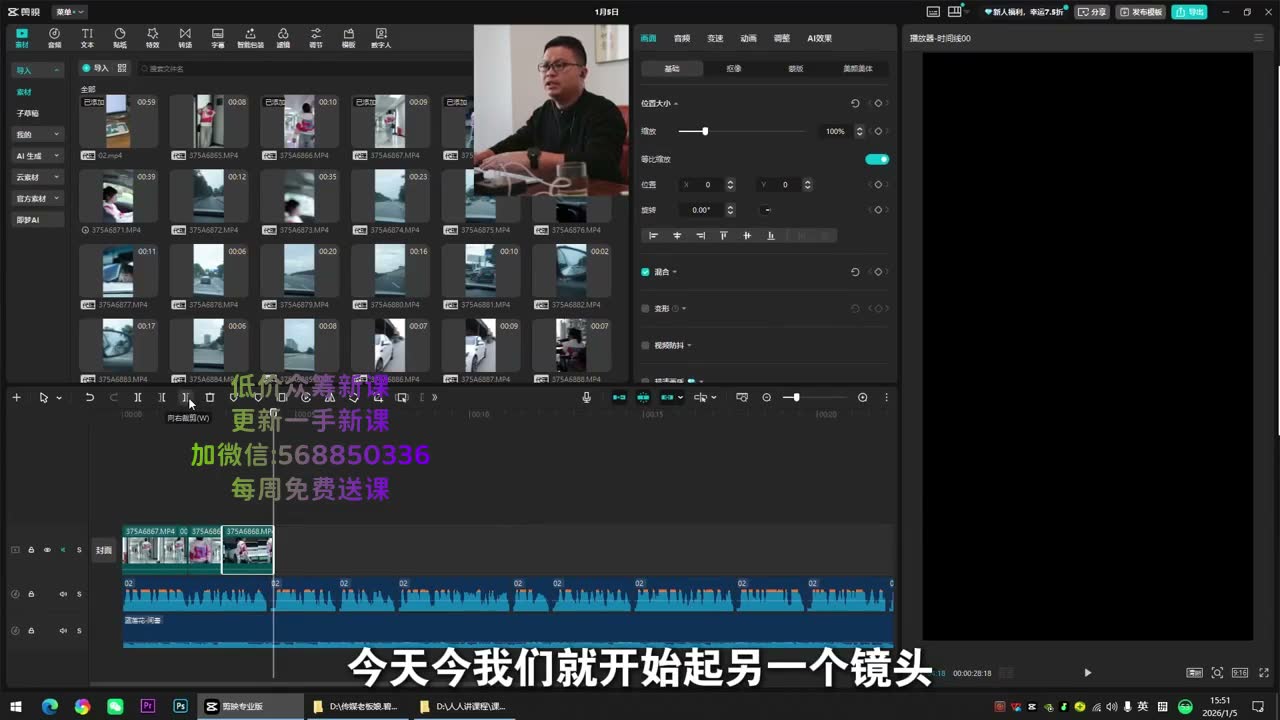Screen dimensions: 1280x720
Task: Click the Windows Start button
Action: point(16,706)
